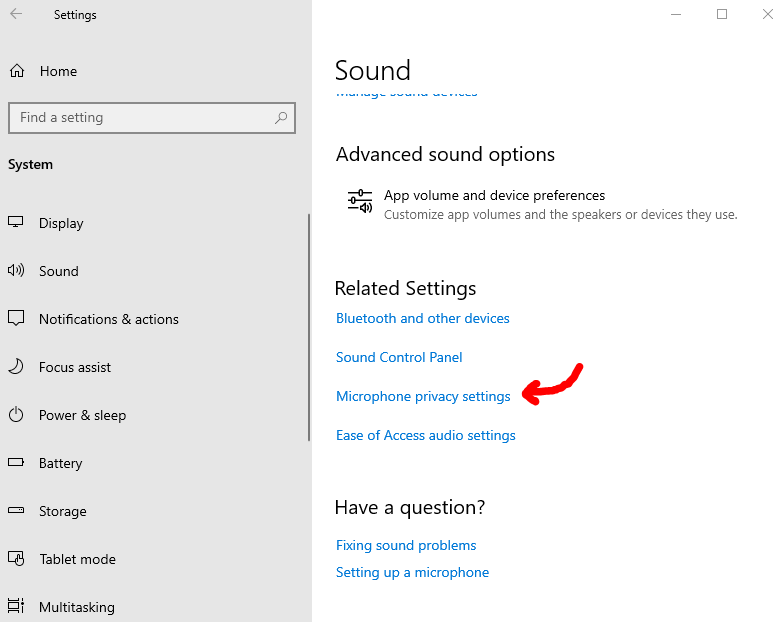The width and height of the screenshot is (776, 622).
Task: Click the Sound speaker icon in sidebar
Action: pos(16,271)
